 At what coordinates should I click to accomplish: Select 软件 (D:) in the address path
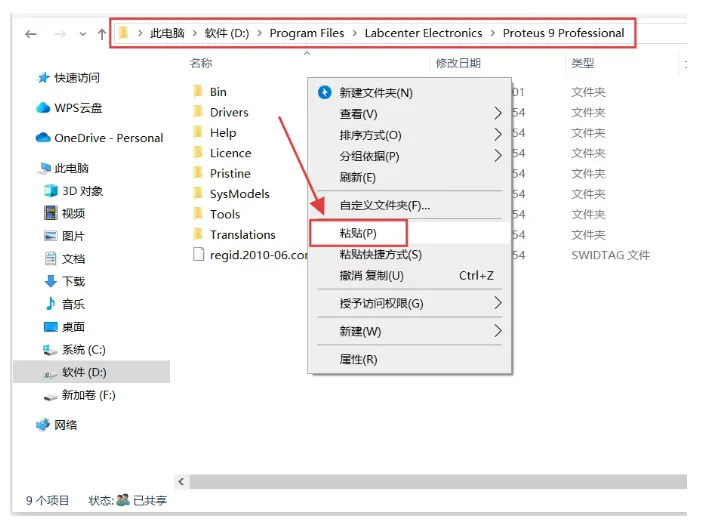pos(226,33)
